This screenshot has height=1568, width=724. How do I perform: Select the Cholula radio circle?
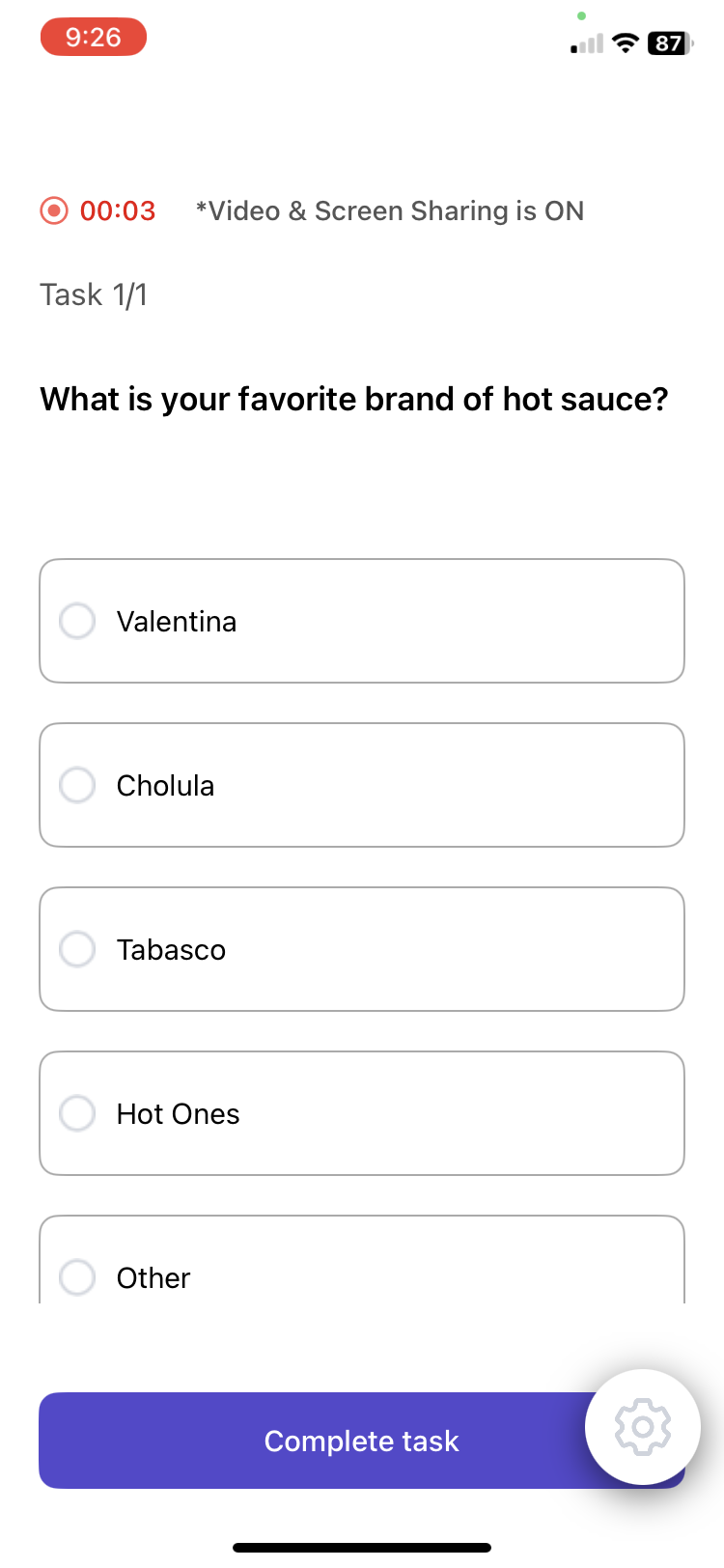point(77,785)
